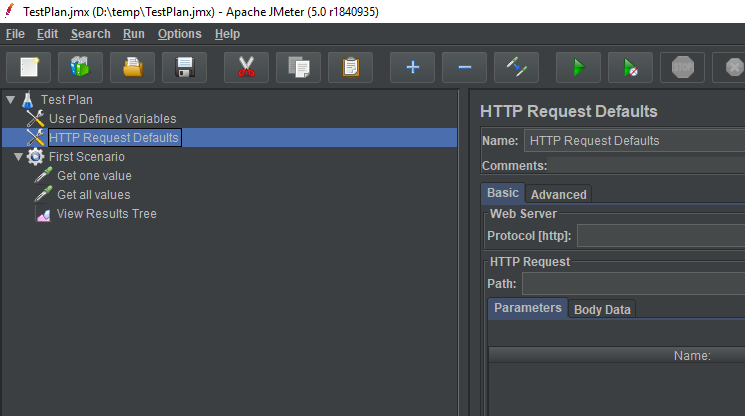Open the File menu
The width and height of the screenshot is (745, 416).
[15, 34]
